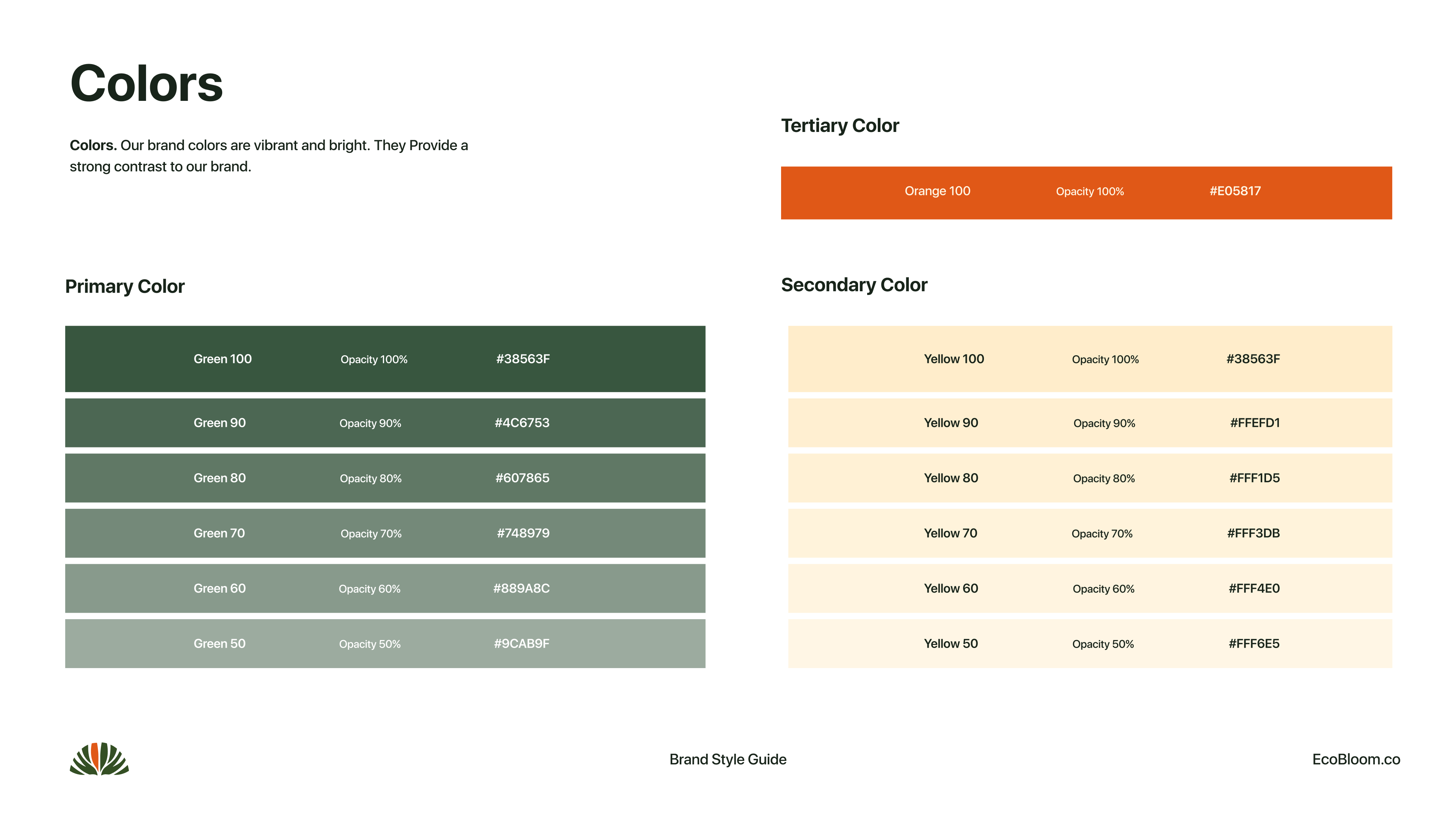Select the Orange 100 color swatch
Screen dimensions: 1456x819
[1086, 193]
